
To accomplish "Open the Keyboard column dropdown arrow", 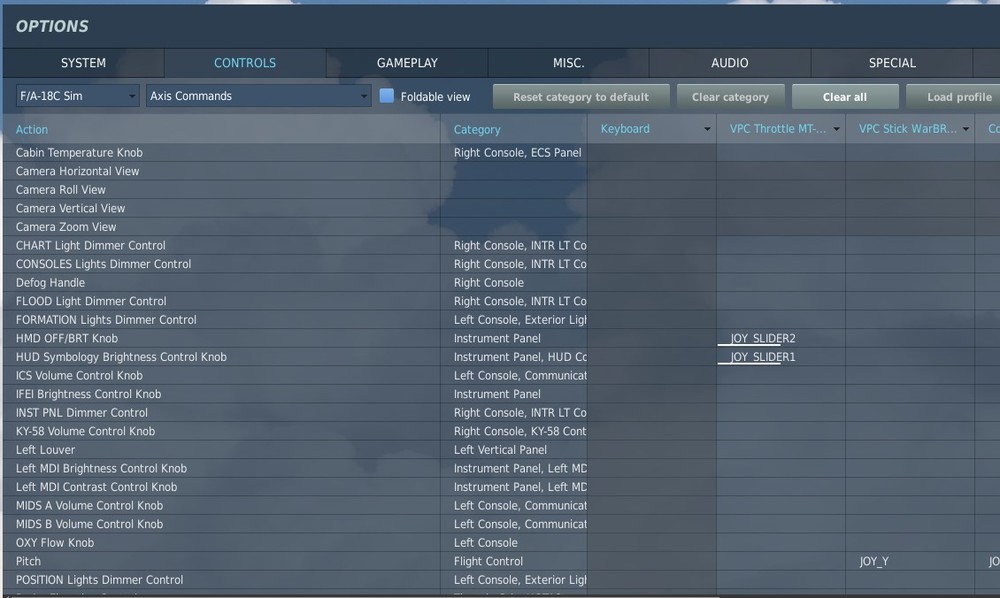I will click(707, 129).
